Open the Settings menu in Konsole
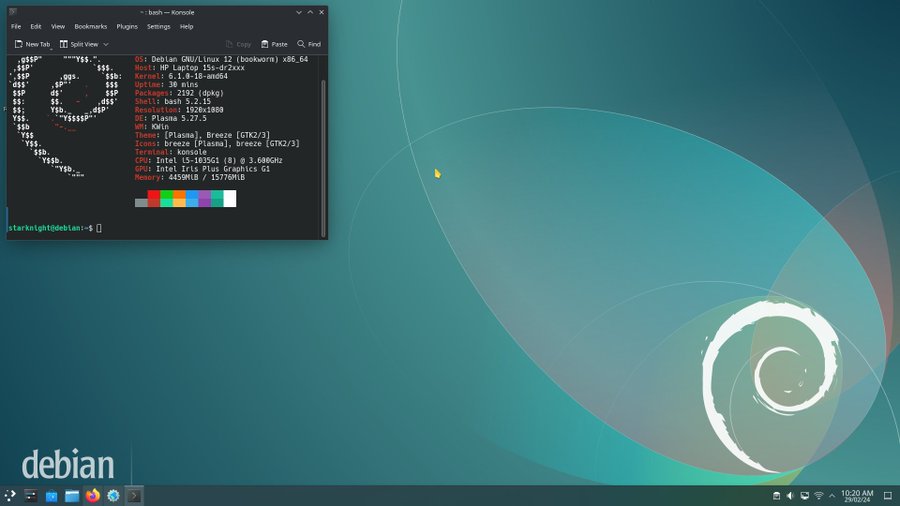The height and width of the screenshot is (506, 900). point(158,26)
